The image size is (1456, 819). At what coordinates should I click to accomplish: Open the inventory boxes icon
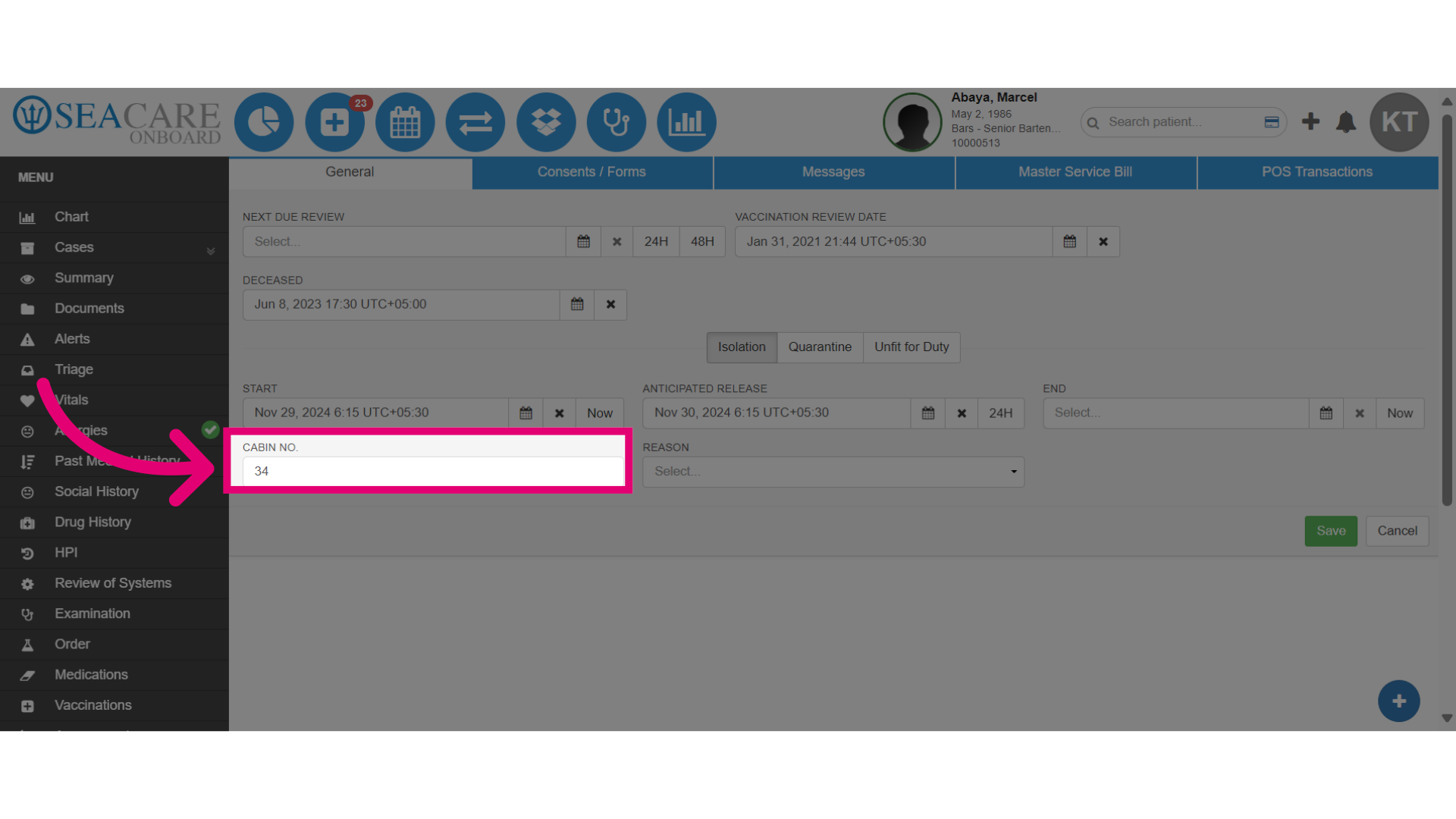pos(546,122)
